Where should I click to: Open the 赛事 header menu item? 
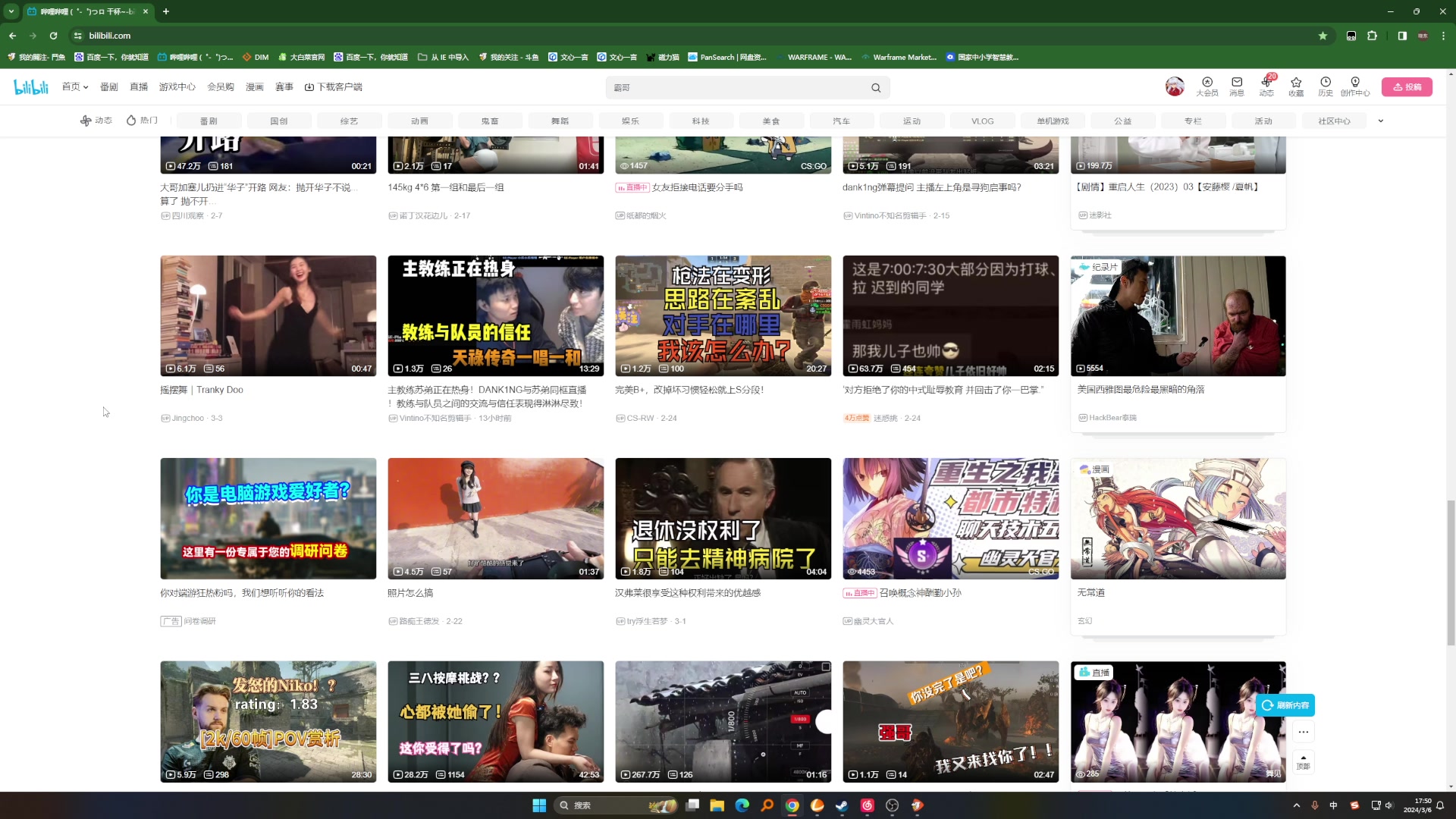tap(284, 87)
